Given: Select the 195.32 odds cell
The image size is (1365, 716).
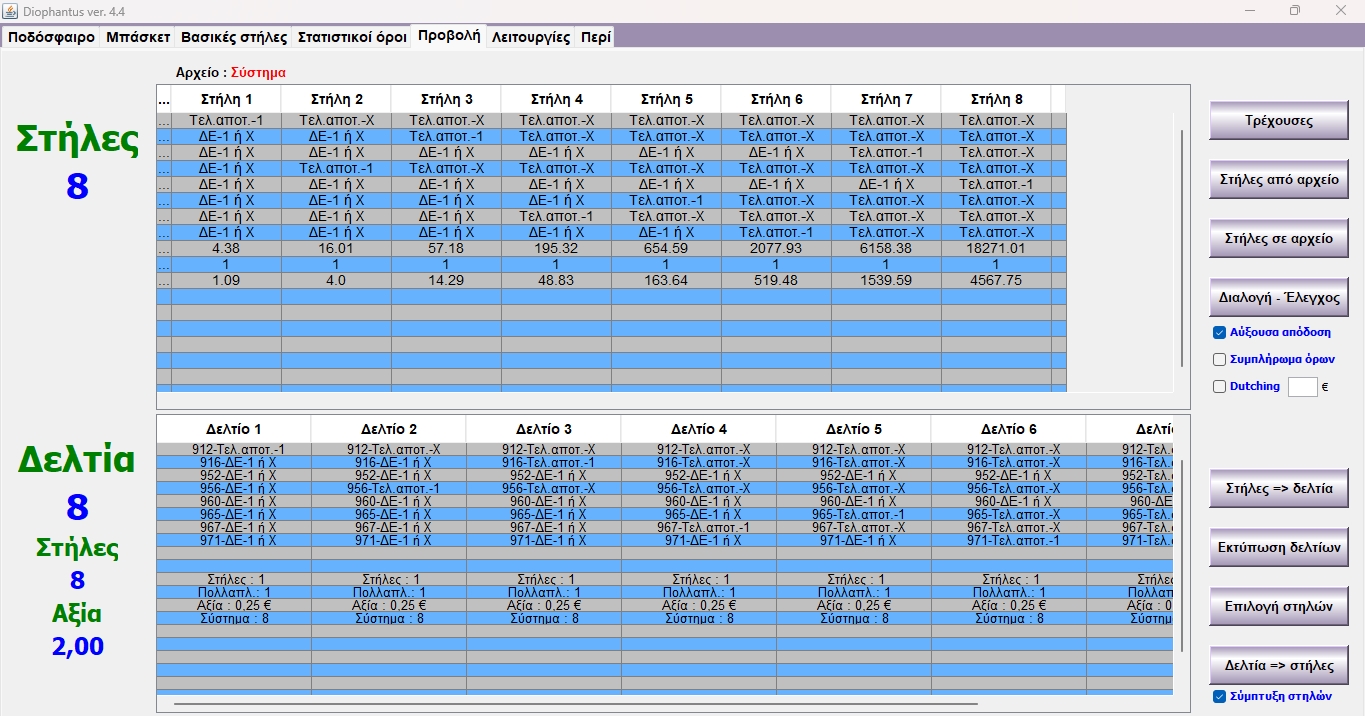Looking at the screenshot, I should pos(556,248).
